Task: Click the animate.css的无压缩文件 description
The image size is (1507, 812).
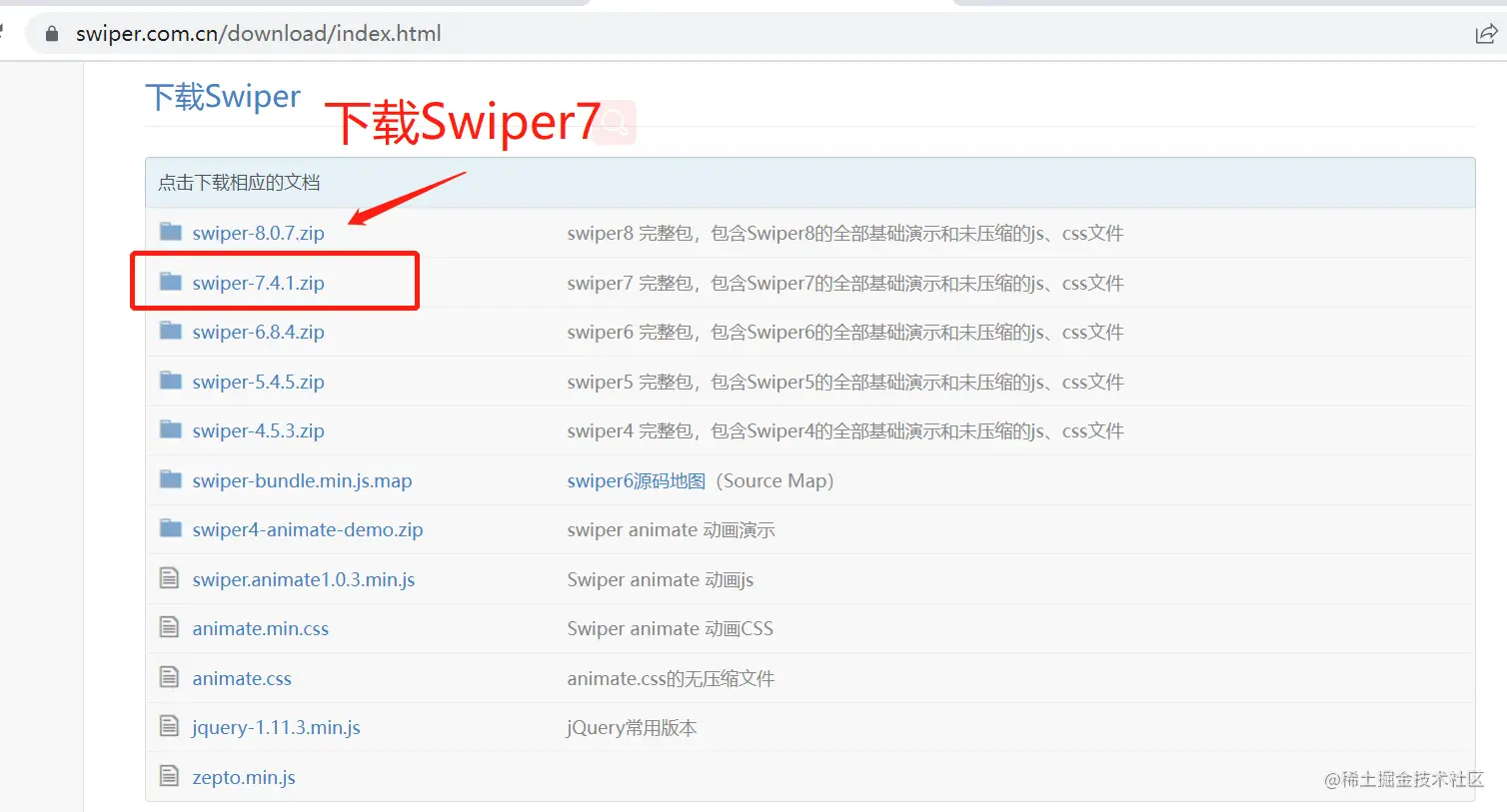Action: (671, 678)
